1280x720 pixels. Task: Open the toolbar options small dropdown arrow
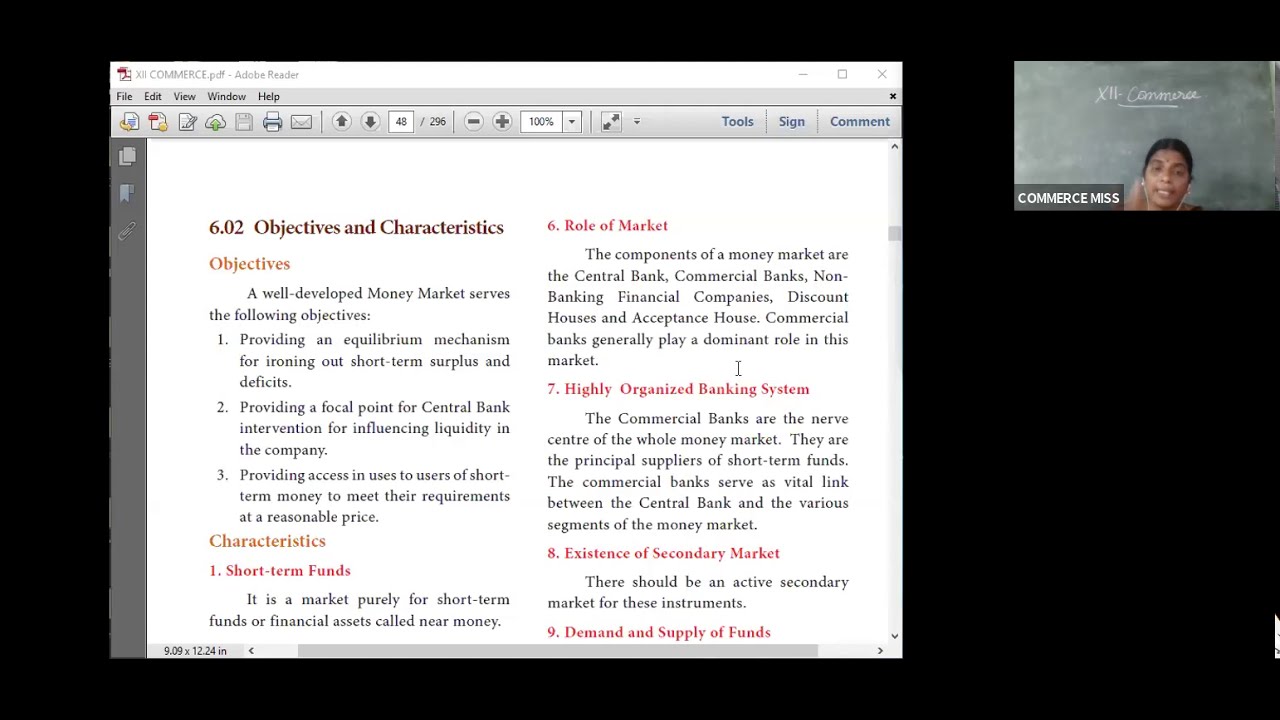point(636,122)
